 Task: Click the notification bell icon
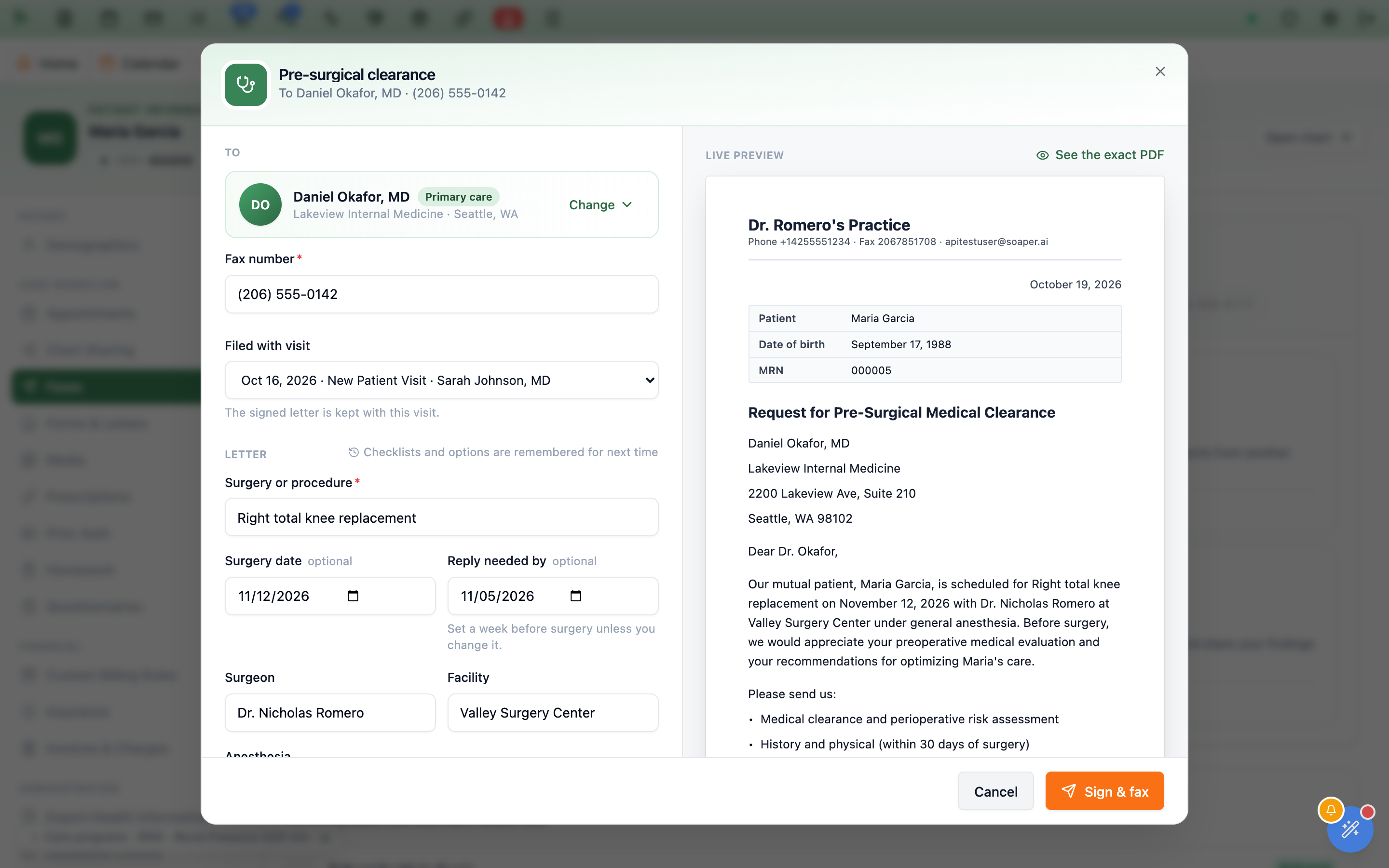(1331, 810)
